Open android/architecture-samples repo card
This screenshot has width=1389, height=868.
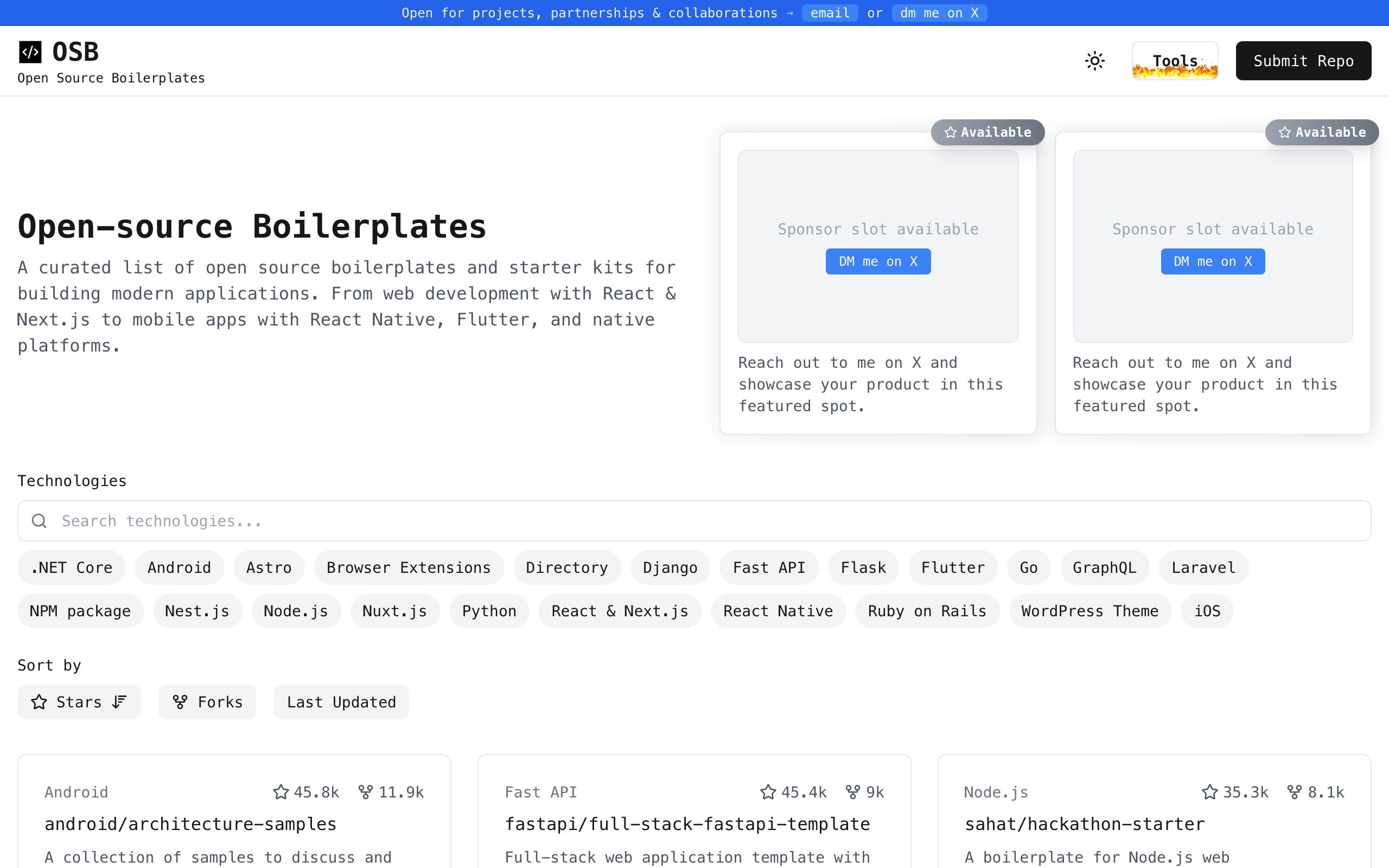(234, 812)
